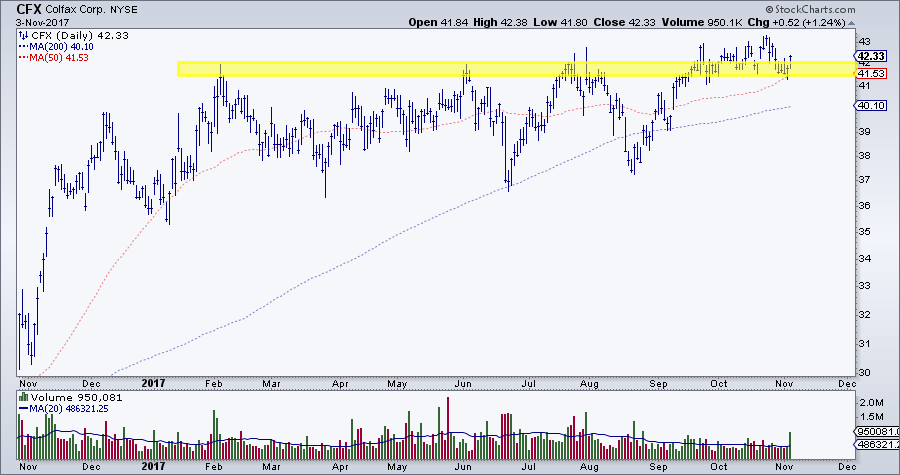
Task: Select the 2017 year marker on the price axis
Action: tap(153, 382)
